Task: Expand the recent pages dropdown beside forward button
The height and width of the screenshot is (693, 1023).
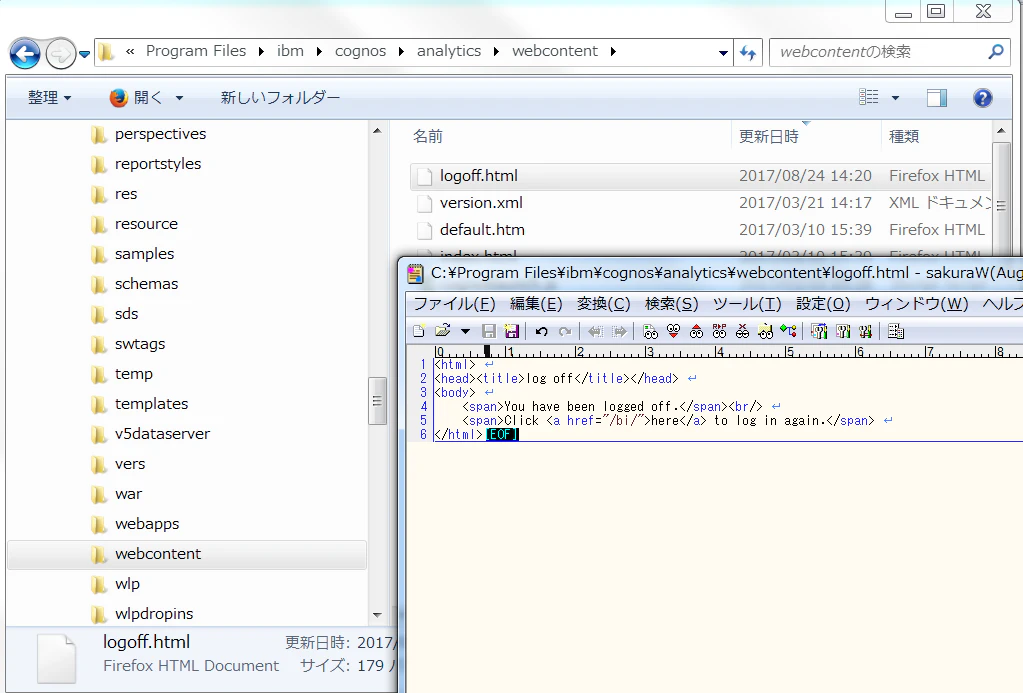Action: 85,54
